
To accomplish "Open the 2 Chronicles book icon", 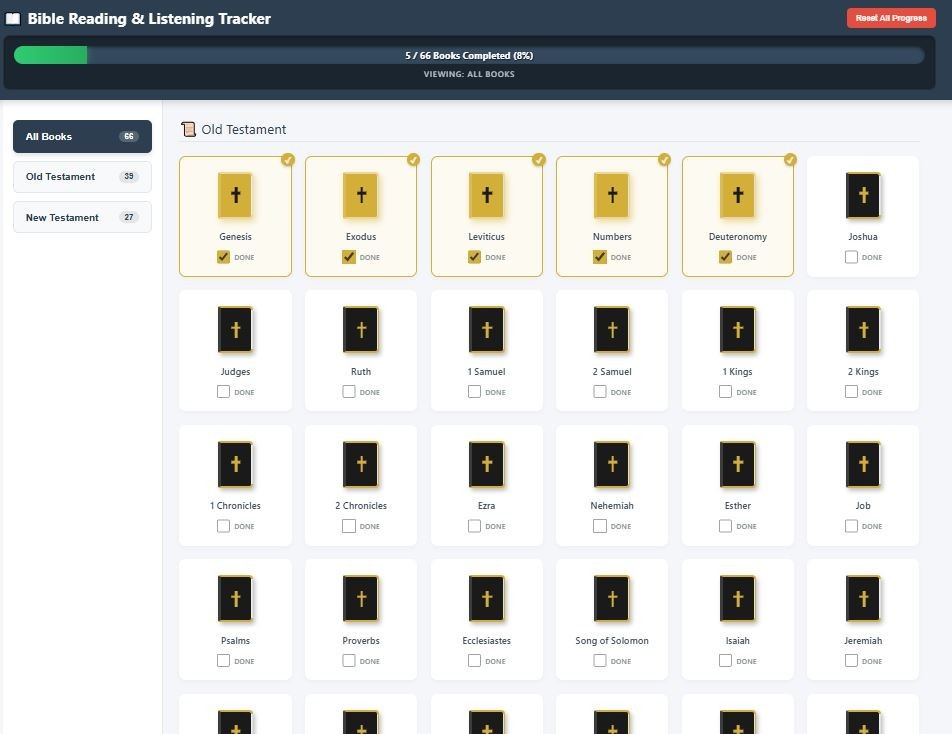I will point(361,464).
